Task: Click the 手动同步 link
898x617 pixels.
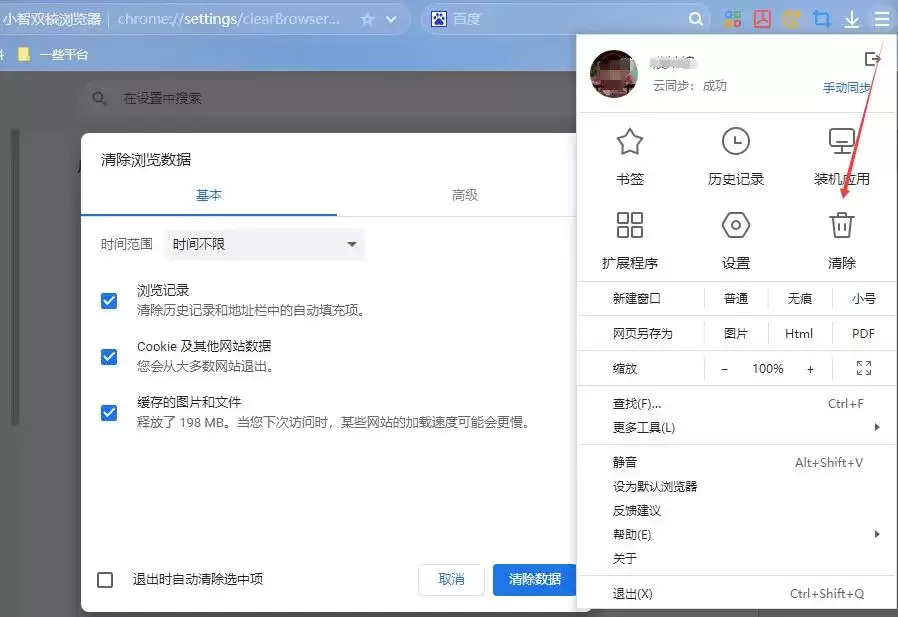Action: tap(847, 88)
